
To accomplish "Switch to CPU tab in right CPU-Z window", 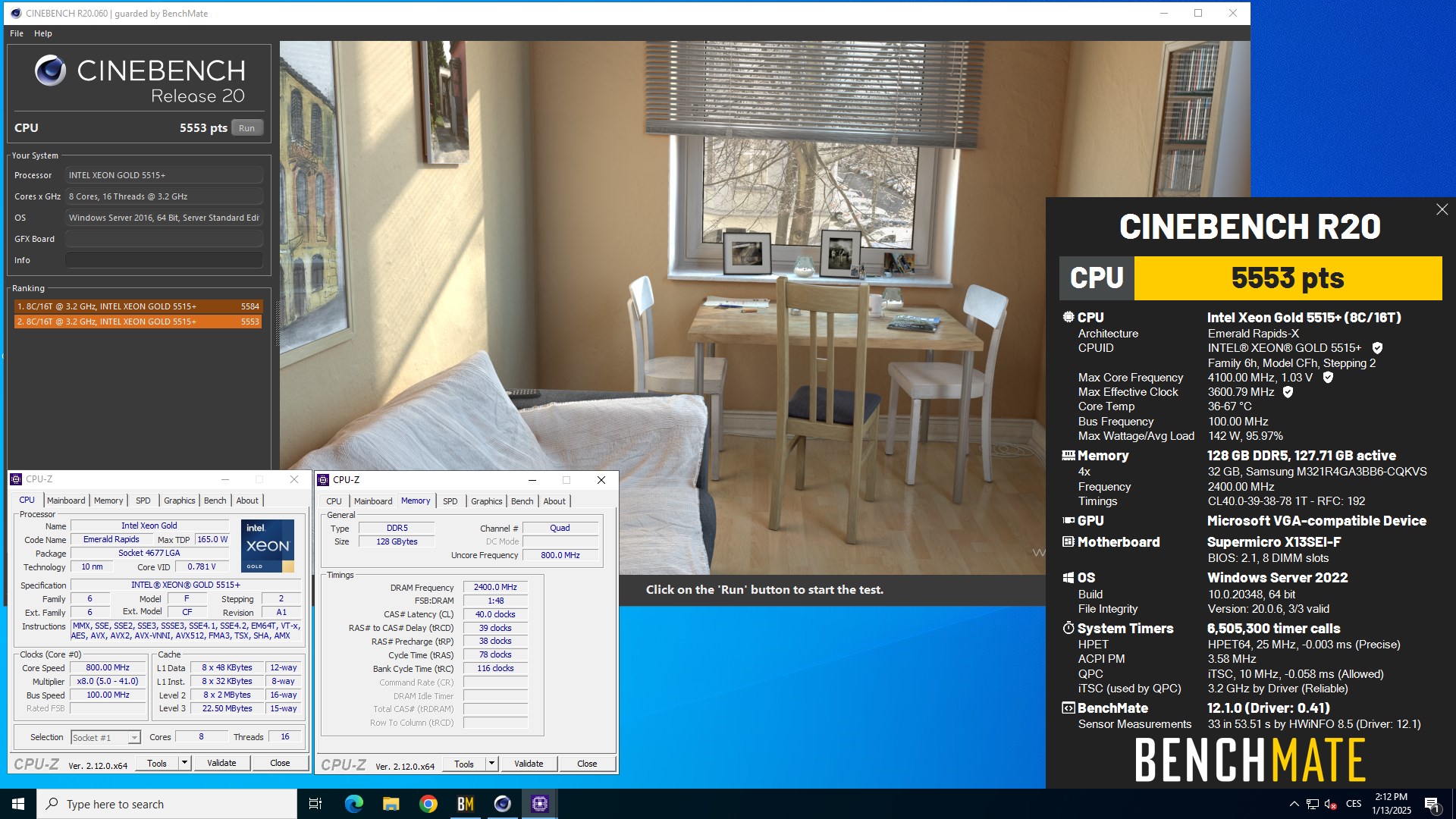I will point(334,501).
